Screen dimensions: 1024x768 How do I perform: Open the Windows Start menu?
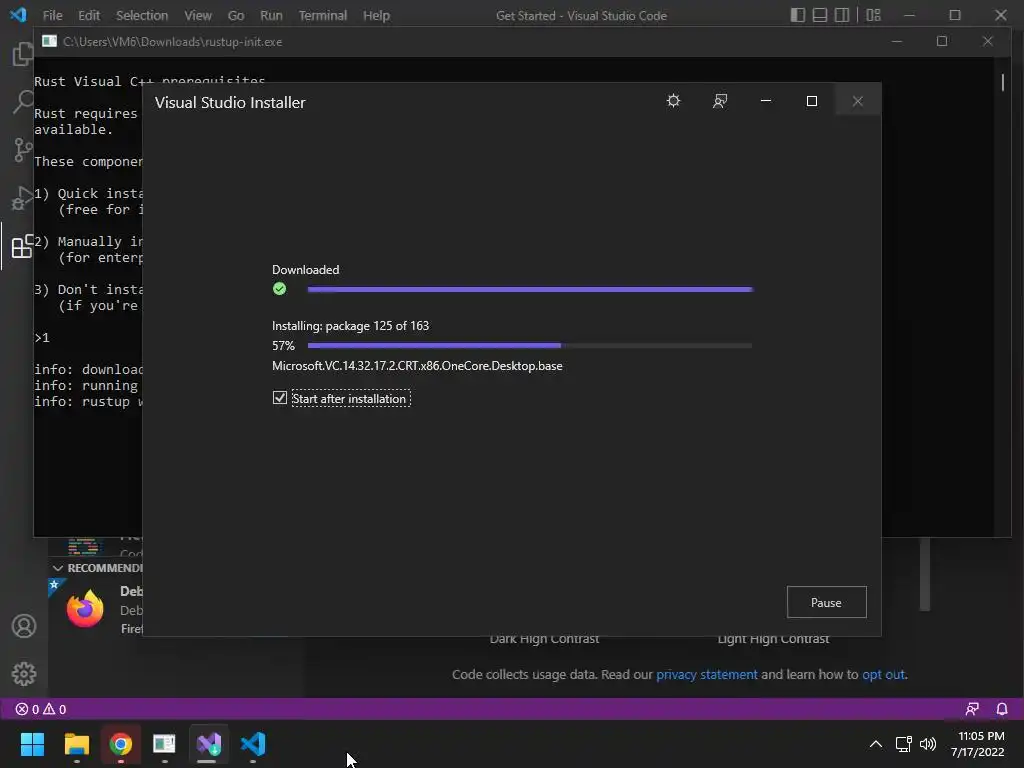pos(32,744)
